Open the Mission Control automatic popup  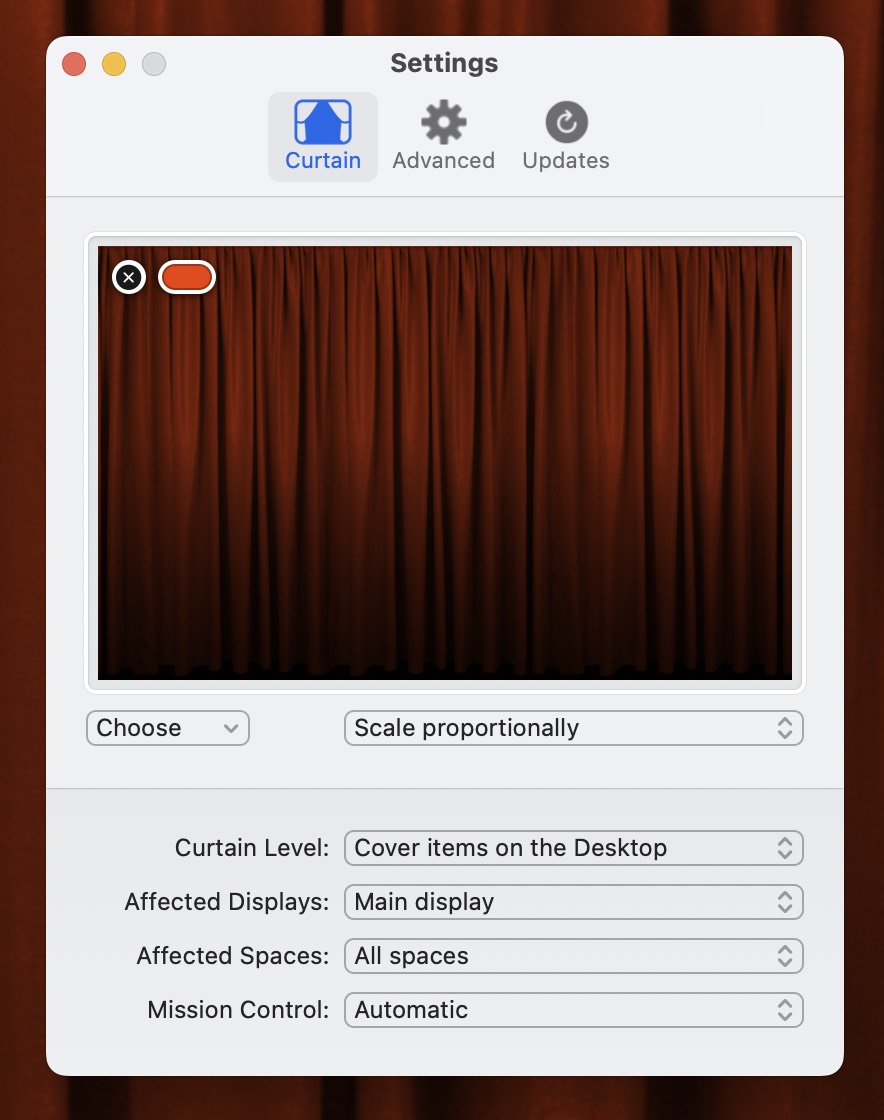click(574, 1010)
